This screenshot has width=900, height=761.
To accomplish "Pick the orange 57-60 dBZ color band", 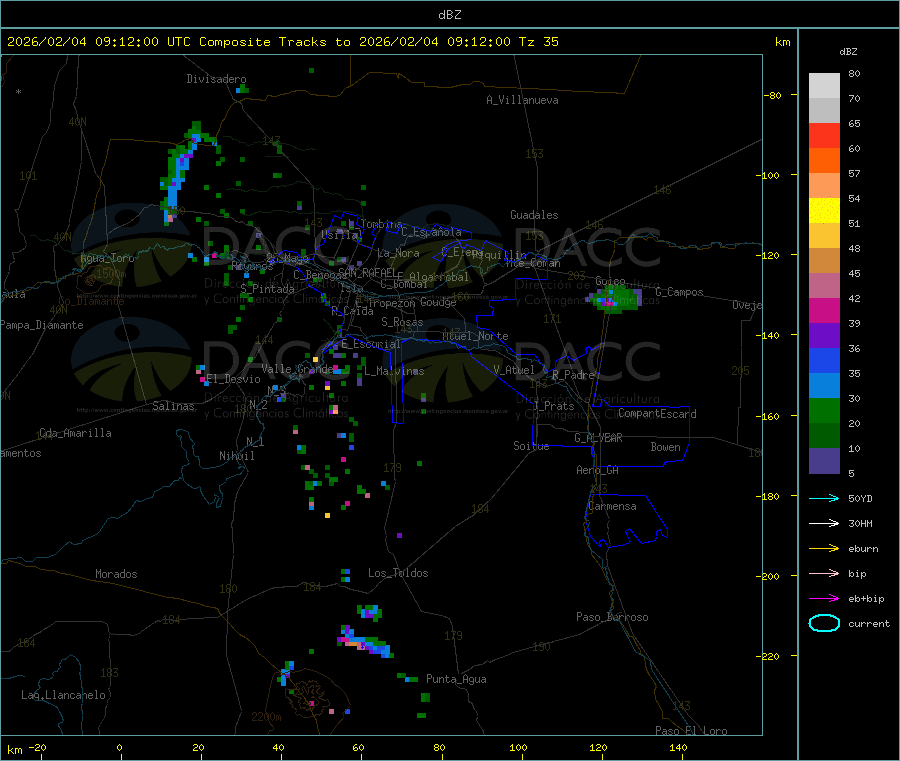I will click(x=824, y=161).
